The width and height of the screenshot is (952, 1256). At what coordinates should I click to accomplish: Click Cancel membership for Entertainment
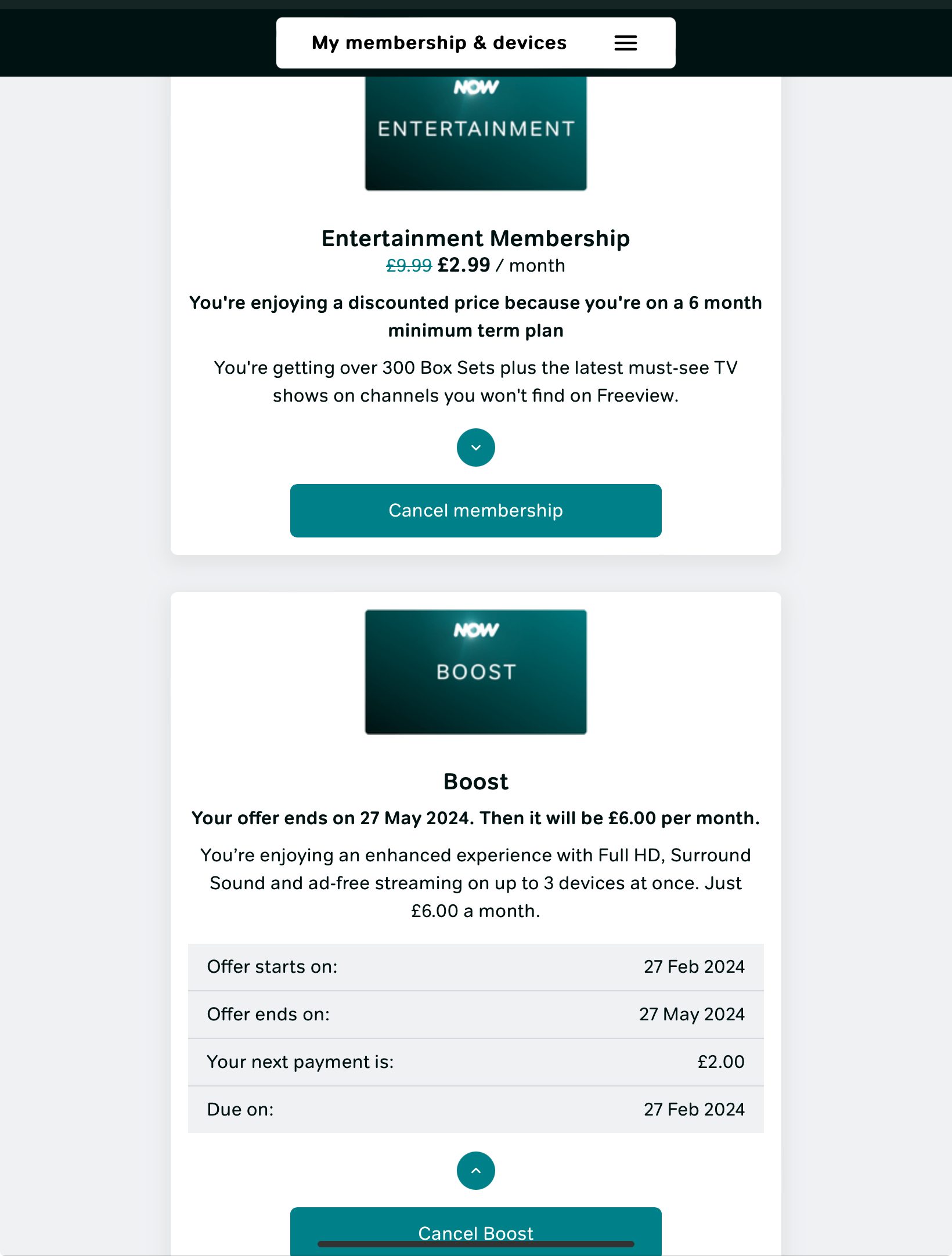475,510
